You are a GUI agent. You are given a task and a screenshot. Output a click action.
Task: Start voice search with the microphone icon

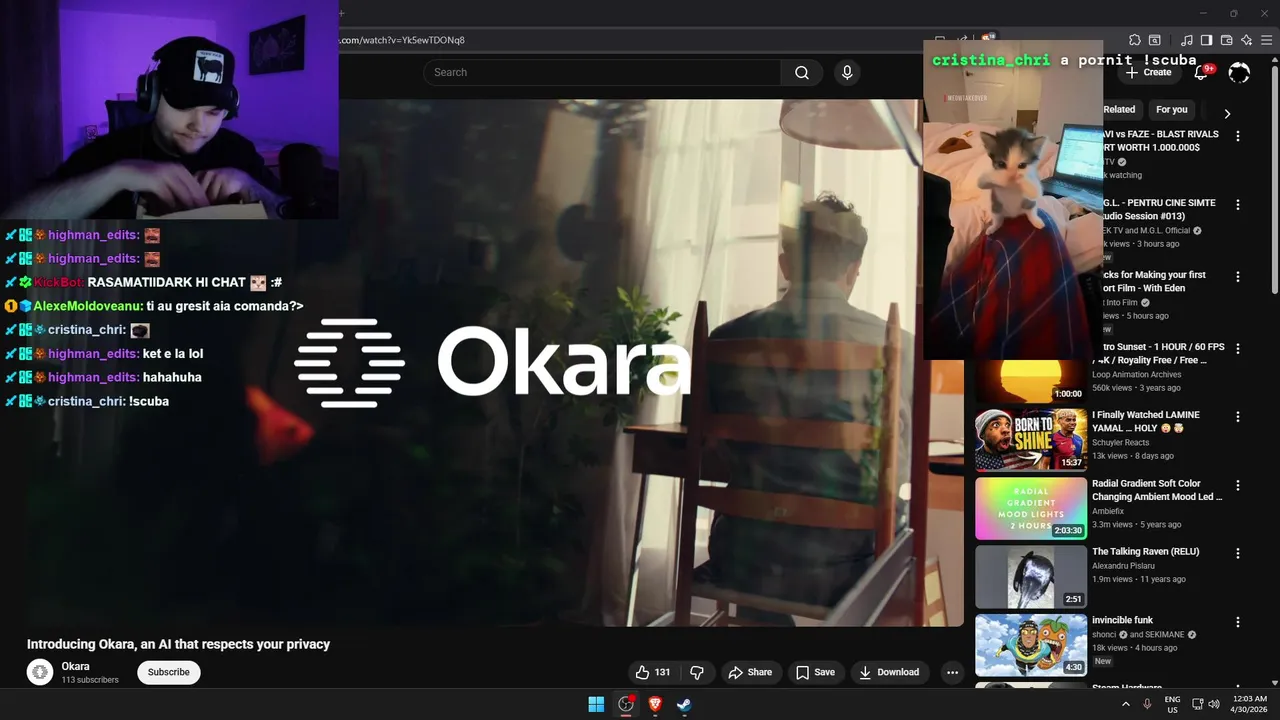[847, 72]
